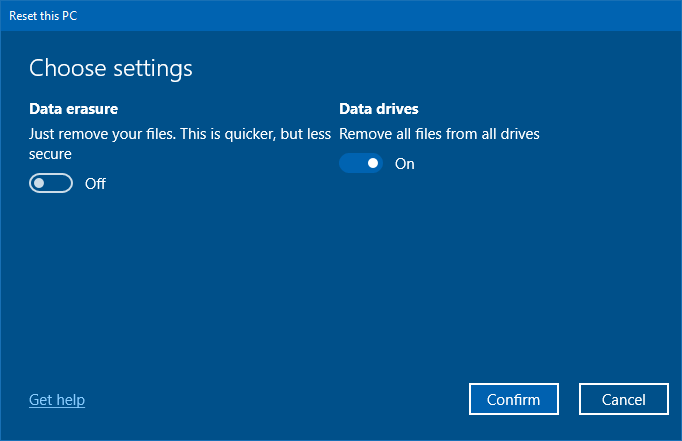Screen dimensions: 682x441
Task: Open the Get help link
Action: (x=57, y=400)
